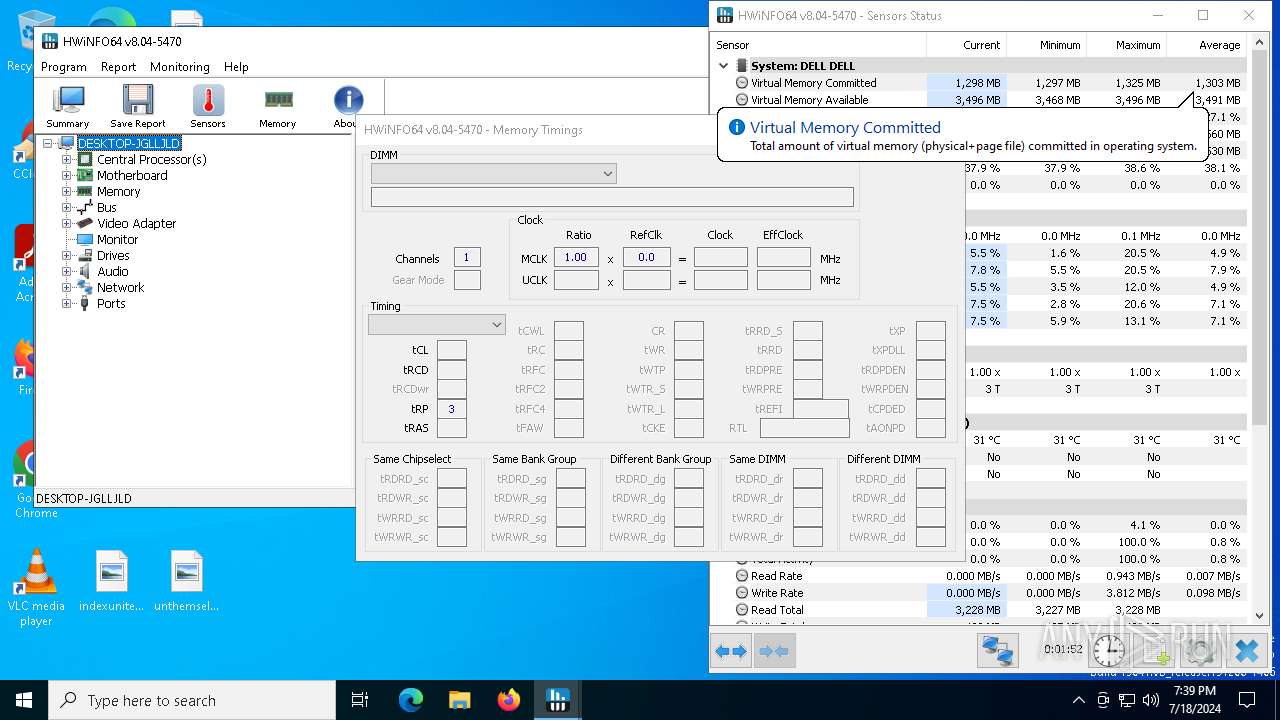Open the DIMM dropdown in Memory Timings
1280x720 pixels.
pyautogui.click(x=493, y=173)
